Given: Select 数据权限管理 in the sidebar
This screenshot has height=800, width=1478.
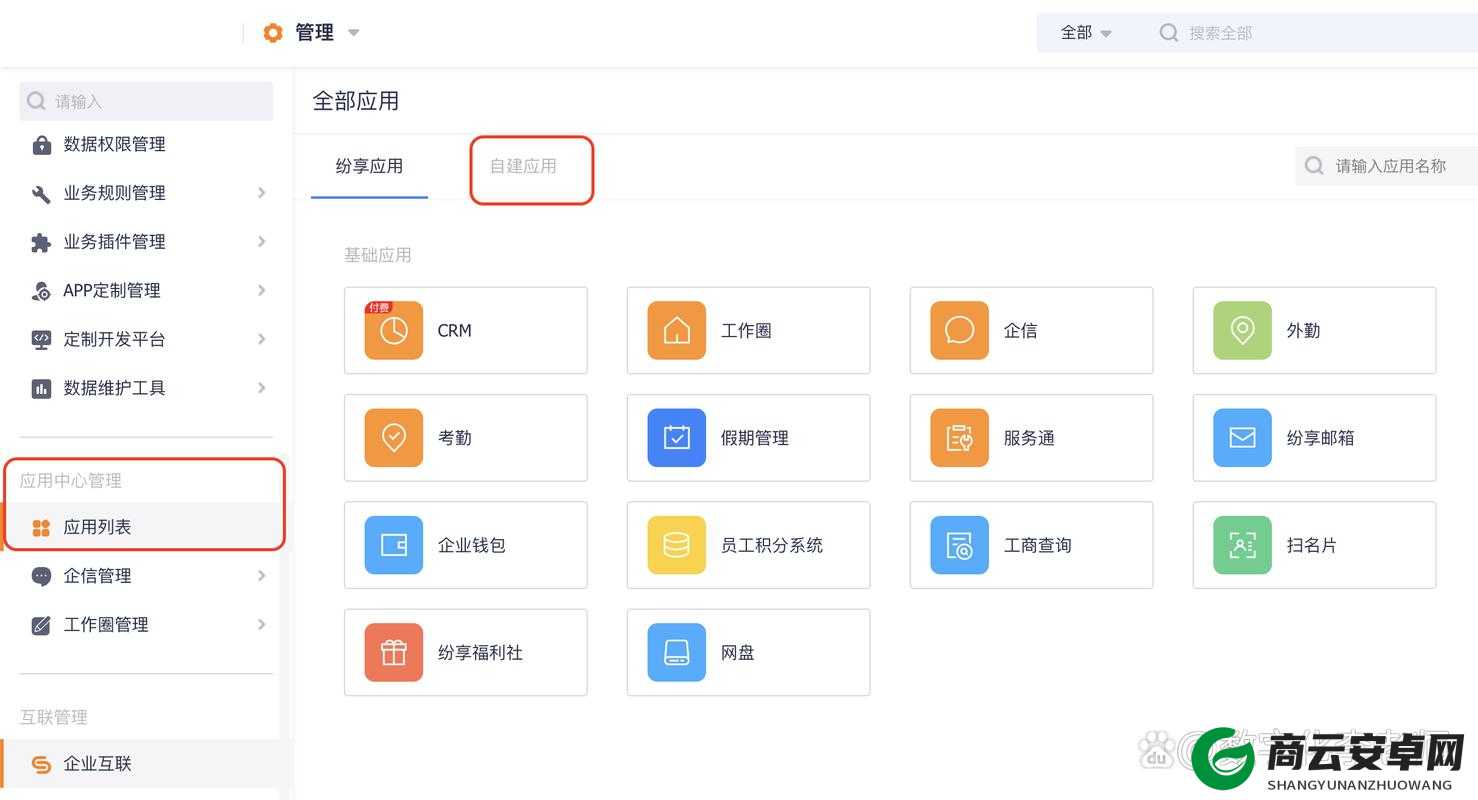Looking at the screenshot, I should point(146,144).
